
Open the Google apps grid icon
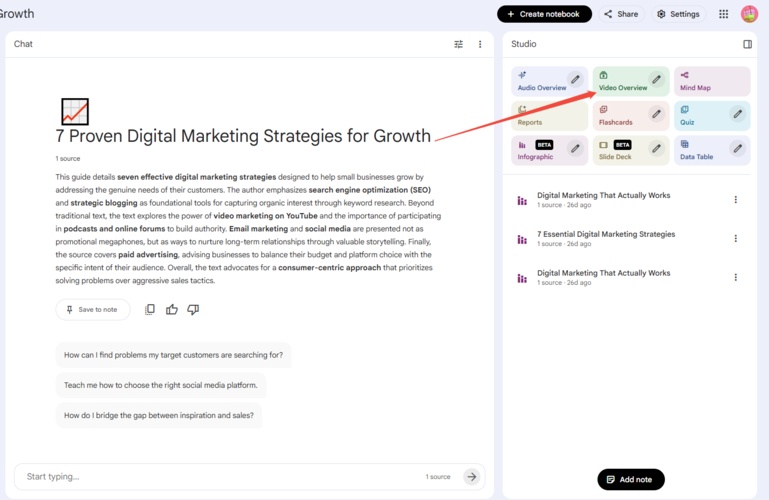pos(723,14)
